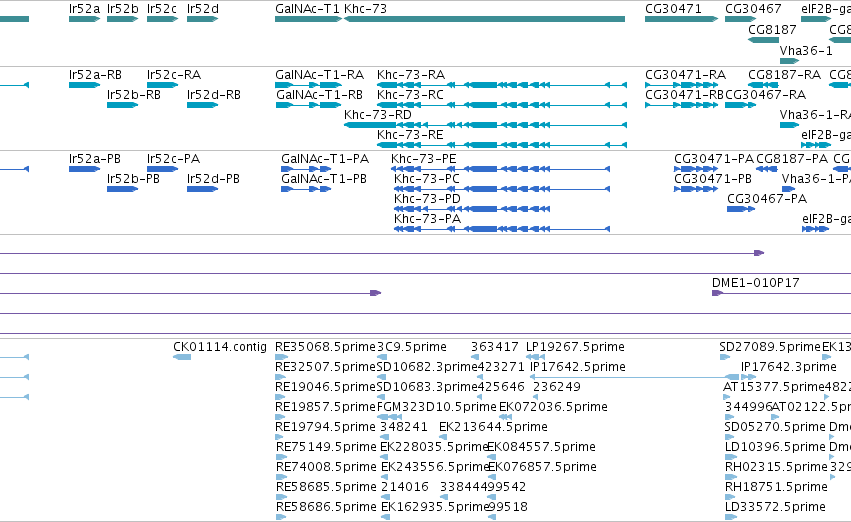
Task: Open the Ir52d gene label
Action: 203,9
